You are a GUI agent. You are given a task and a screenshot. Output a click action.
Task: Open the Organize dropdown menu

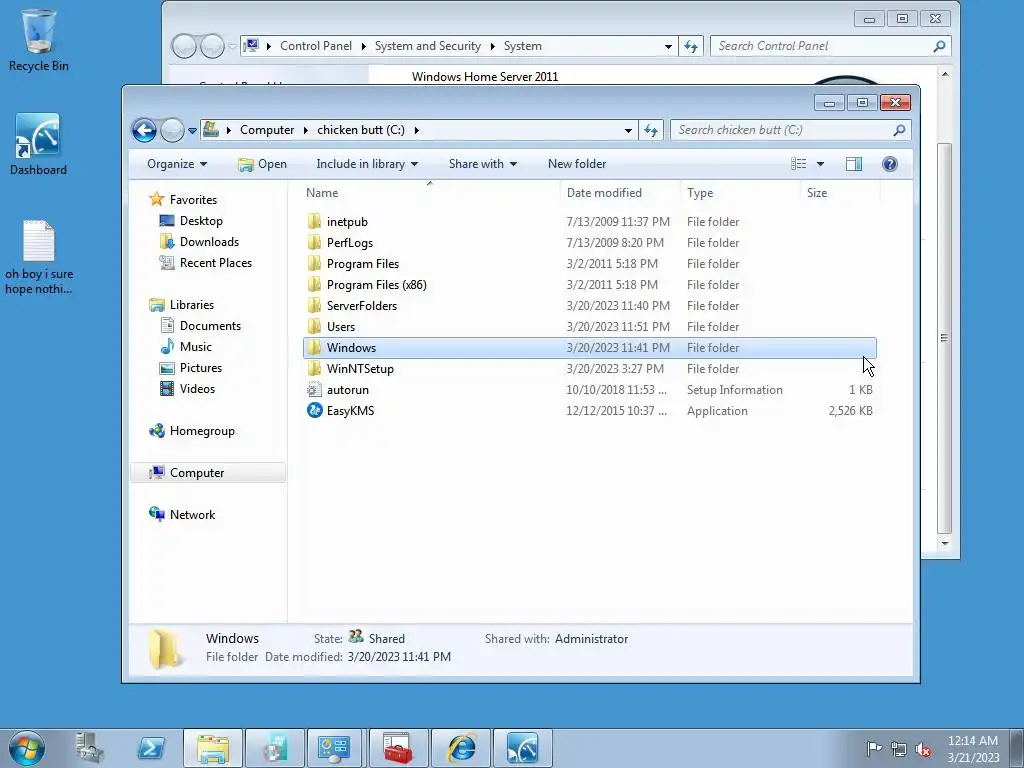click(x=177, y=164)
